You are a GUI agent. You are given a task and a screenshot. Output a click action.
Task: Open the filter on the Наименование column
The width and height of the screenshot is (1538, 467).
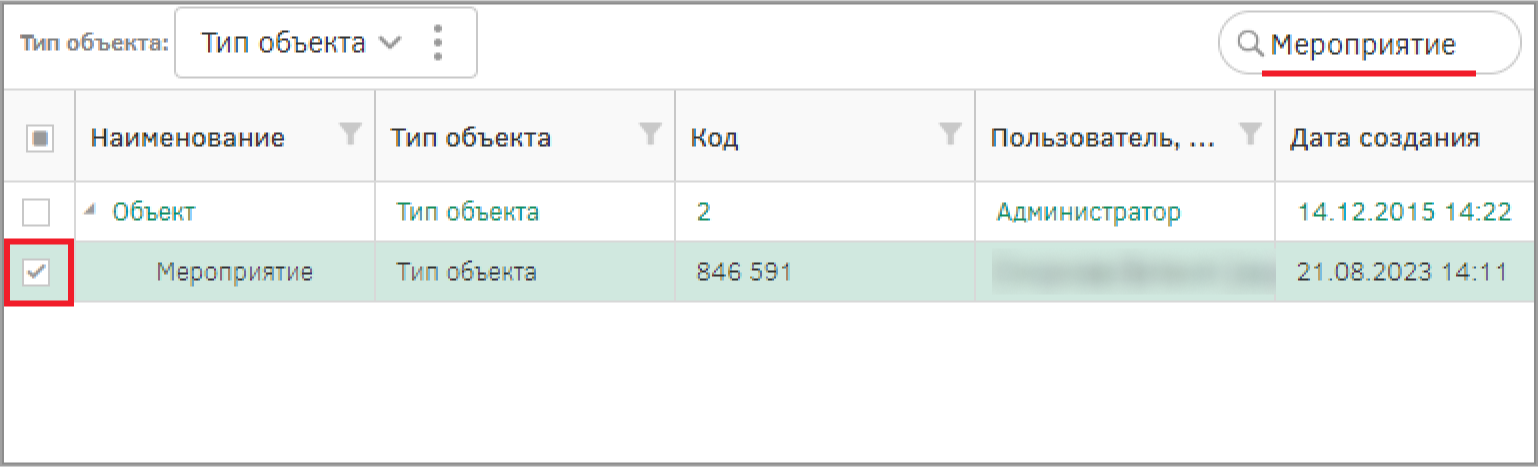(350, 133)
